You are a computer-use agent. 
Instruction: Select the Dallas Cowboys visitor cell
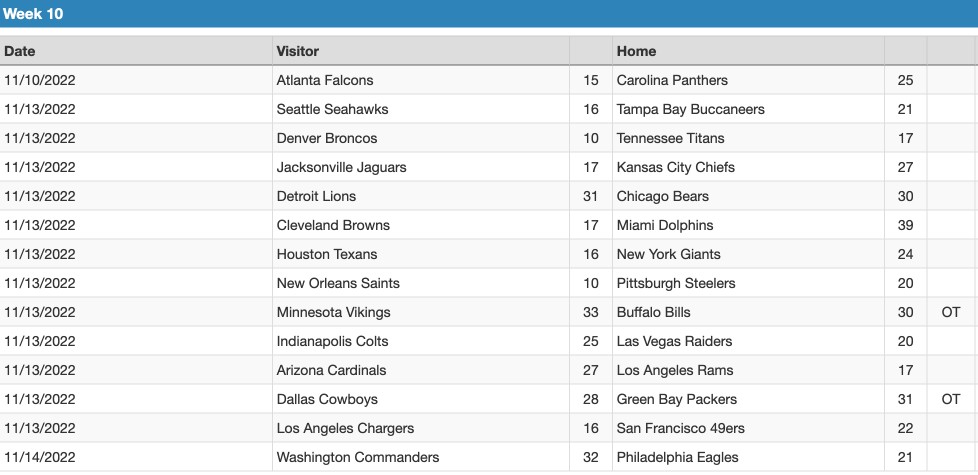[x=421, y=400]
